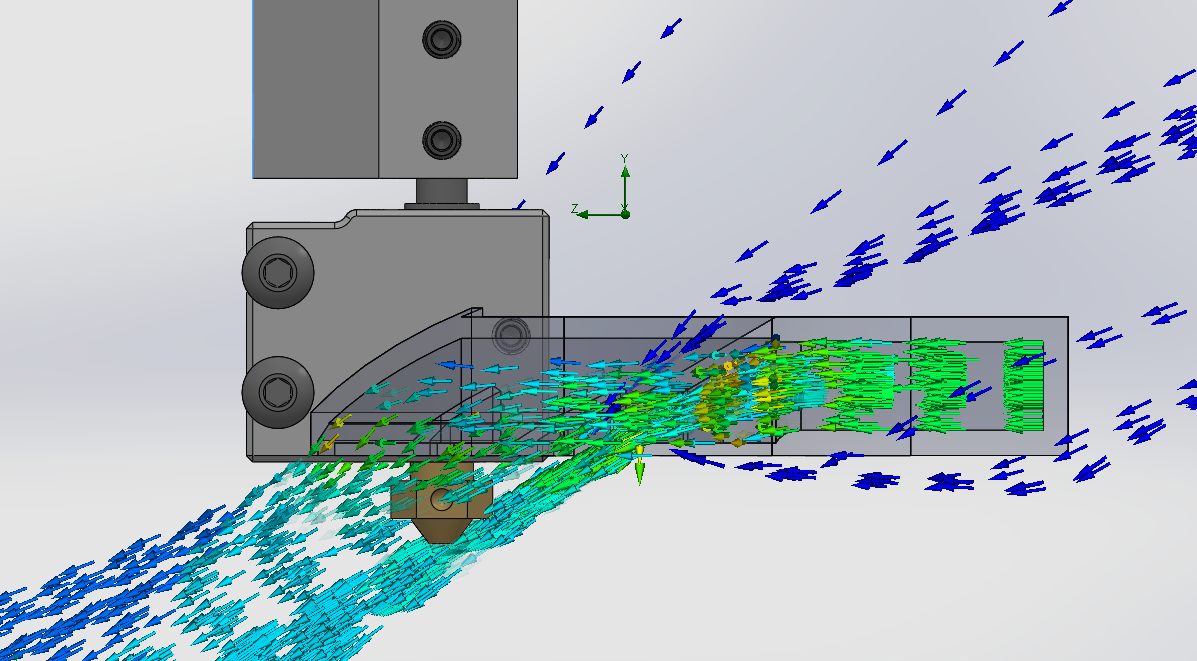This screenshot has width=1197, height=661.
Task: Select the upper socket bolt on top block
Action: 442,38
